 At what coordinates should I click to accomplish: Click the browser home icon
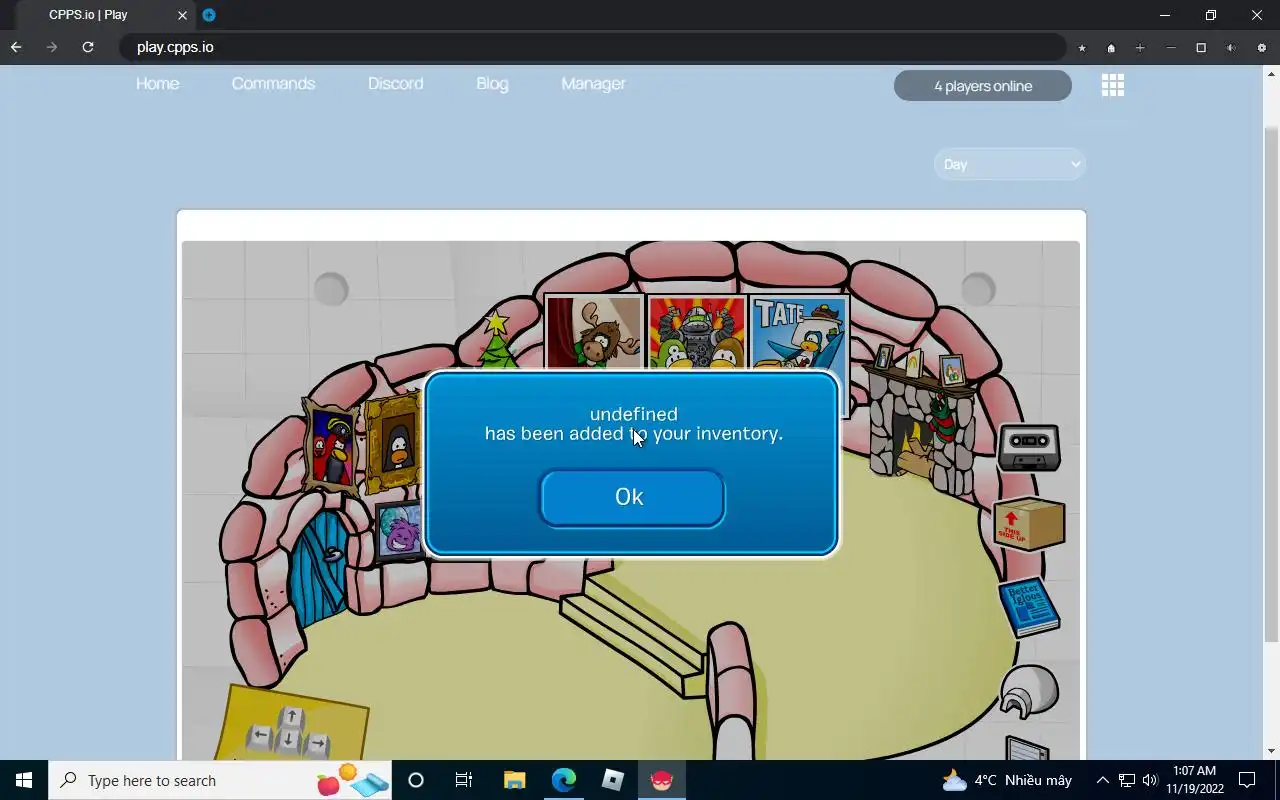[x=1111, y=48]
